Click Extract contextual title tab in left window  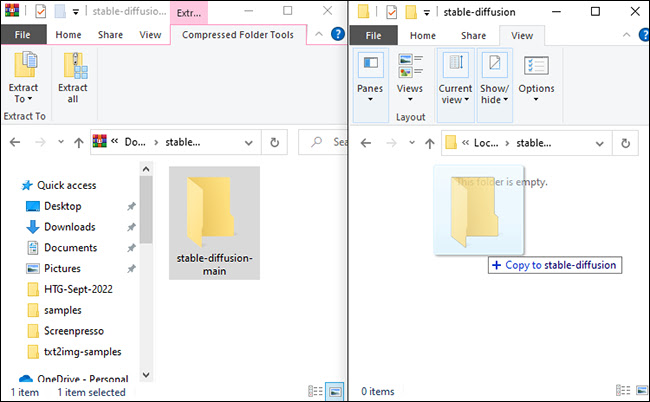[189, 13]
